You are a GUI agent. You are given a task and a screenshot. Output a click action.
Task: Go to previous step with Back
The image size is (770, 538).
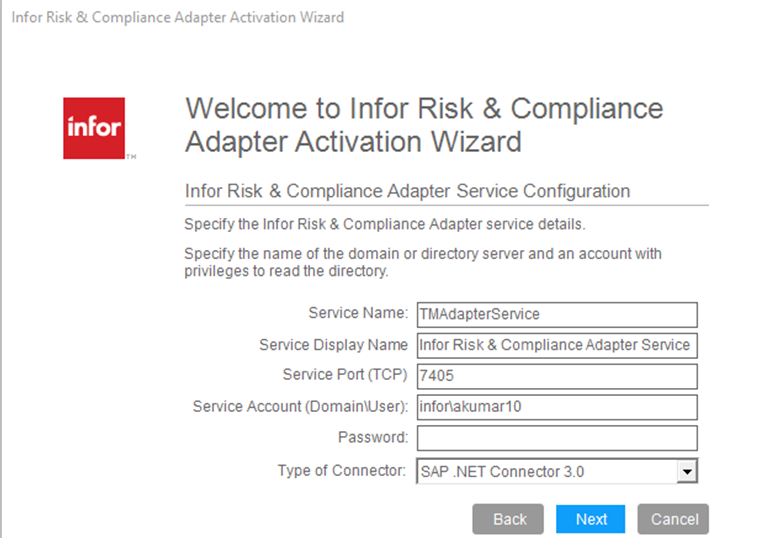(x=509, y=519)
